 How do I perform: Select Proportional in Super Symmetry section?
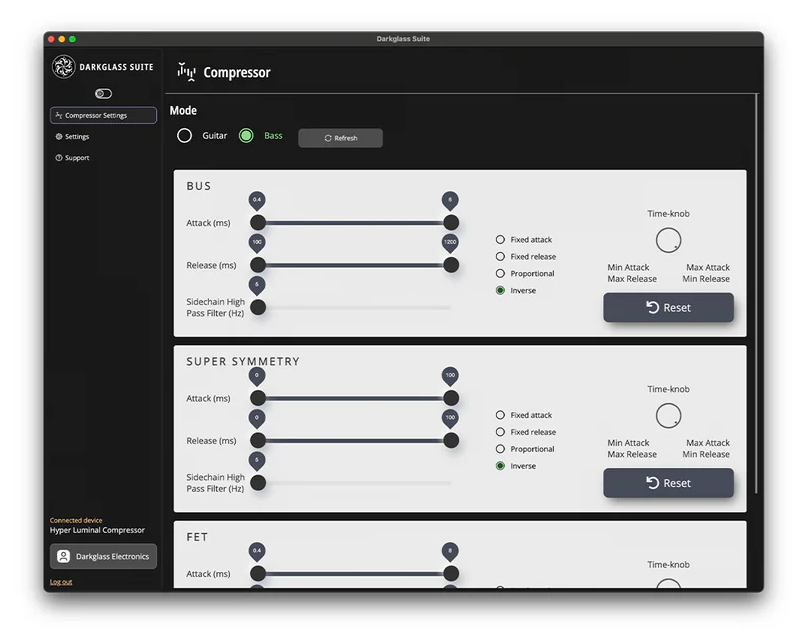pos(500,449)
